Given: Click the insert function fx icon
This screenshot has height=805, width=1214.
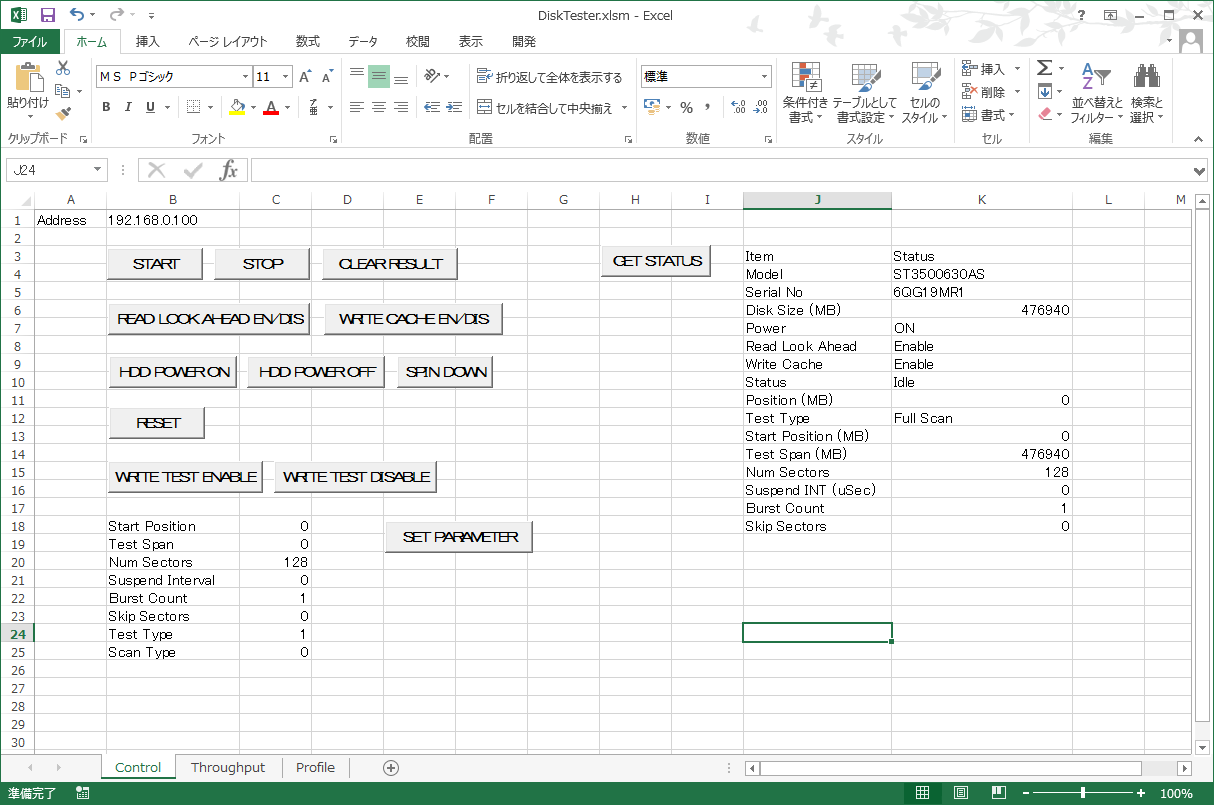Looking at the screenshot, I should tap(229, 170).
